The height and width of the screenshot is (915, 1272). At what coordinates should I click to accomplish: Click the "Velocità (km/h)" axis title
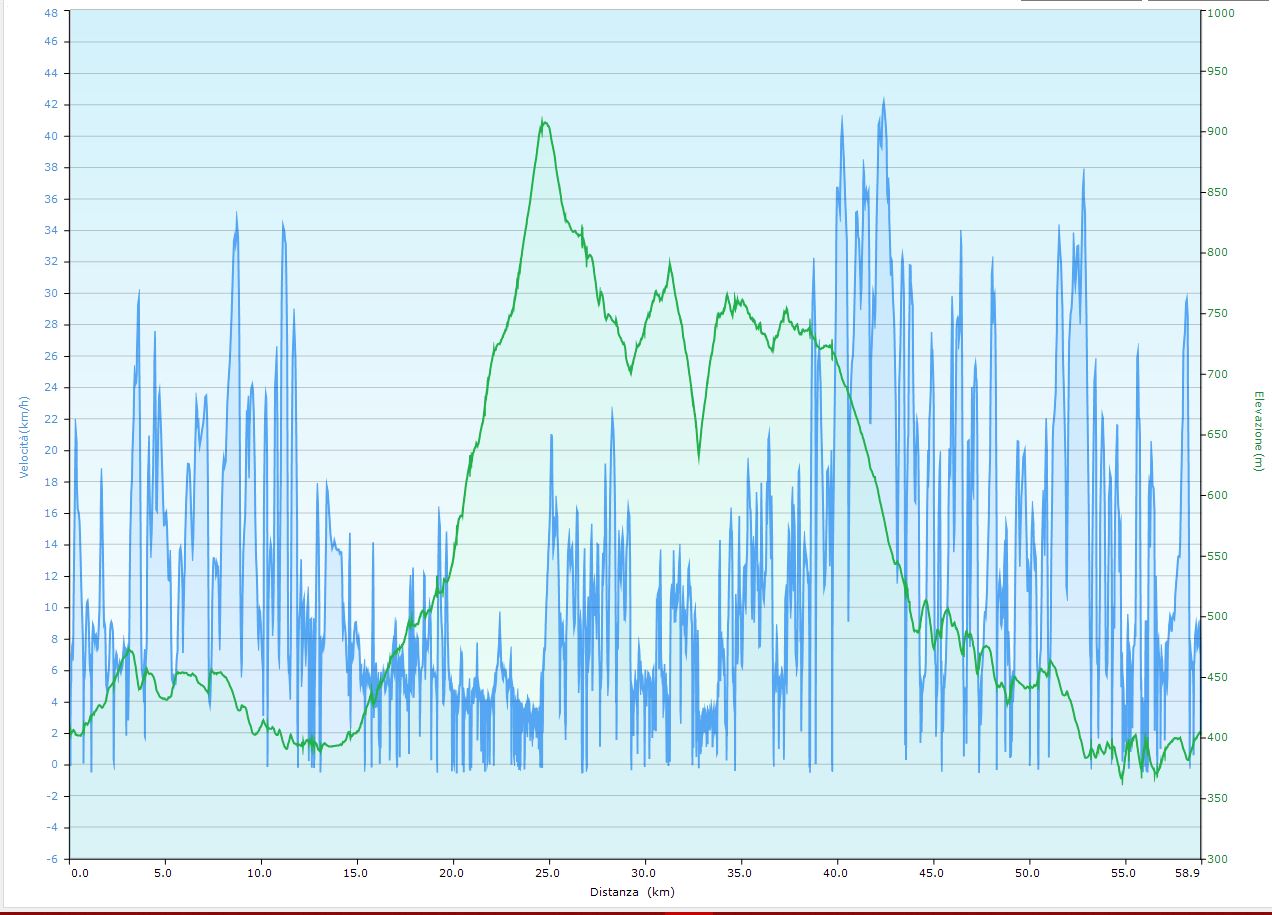(25, 436)
